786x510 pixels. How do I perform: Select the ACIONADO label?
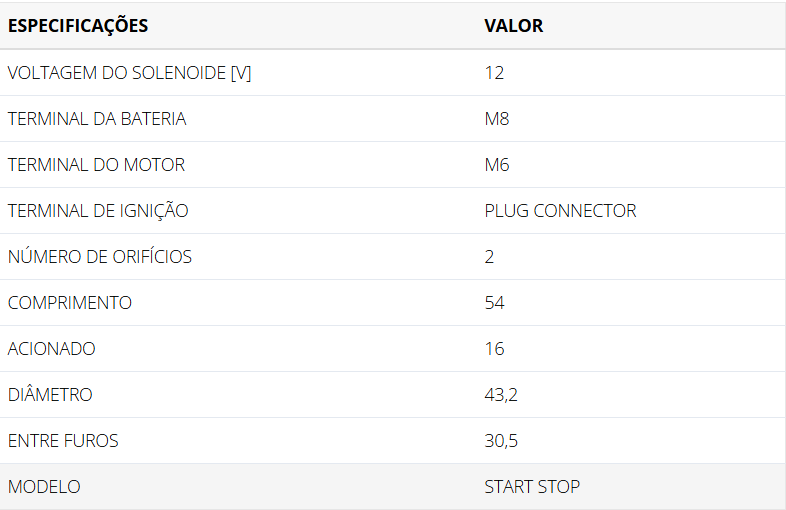52,349
